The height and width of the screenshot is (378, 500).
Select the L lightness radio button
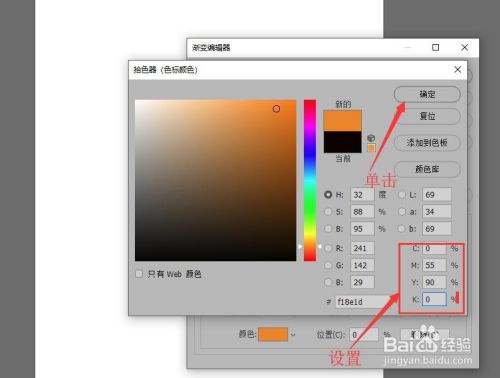point(402,195)
